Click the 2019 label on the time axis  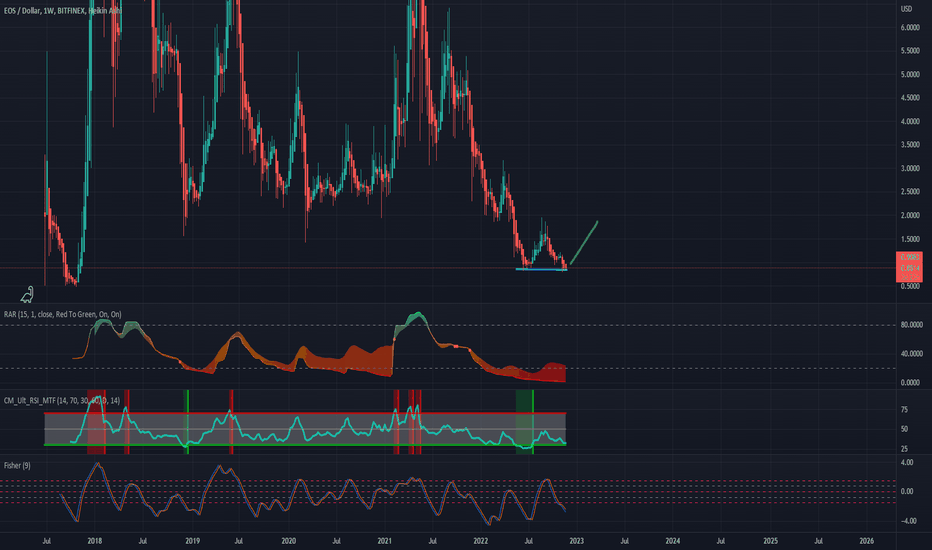click(x=192, y=541)
